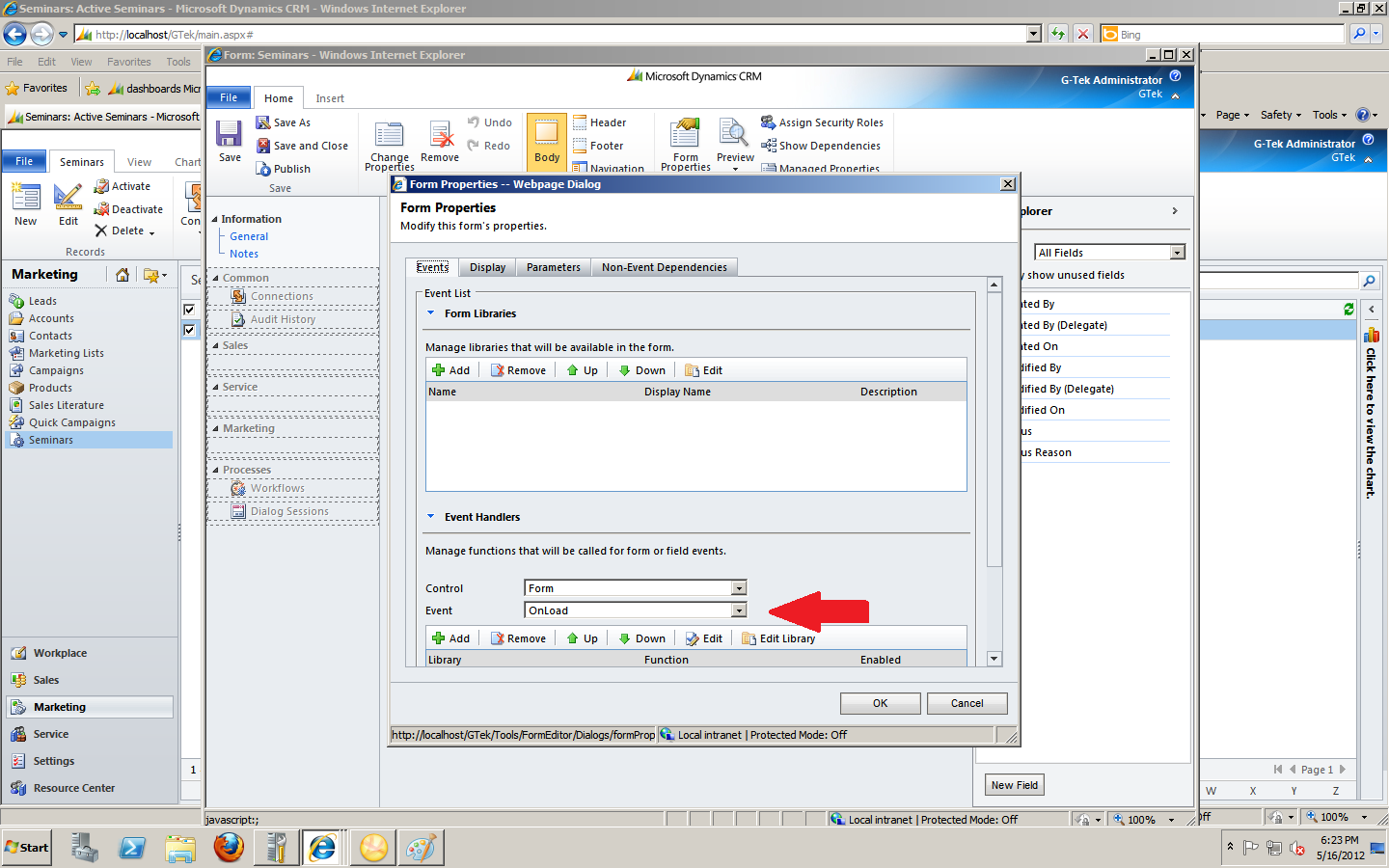Toggle the second row checkbox in Seminars grid
This screenshot has width=1389, height=868.
point(189,330)
